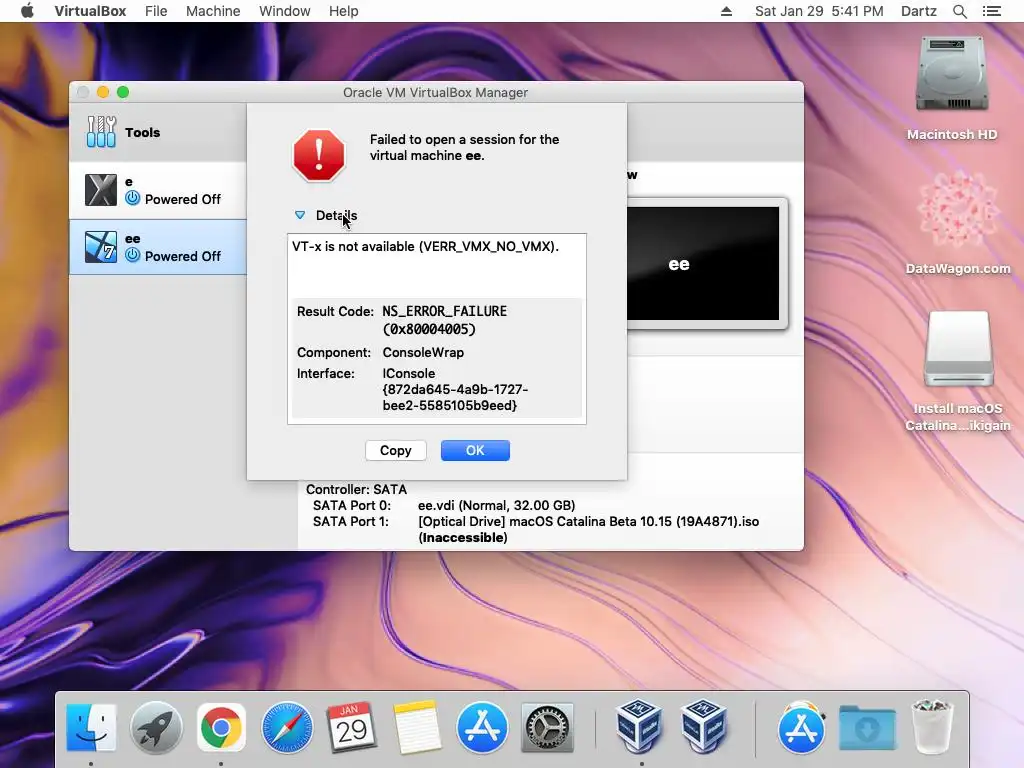Click the yellow minimize window button
1024x768 pixels.
coord(103,92)
